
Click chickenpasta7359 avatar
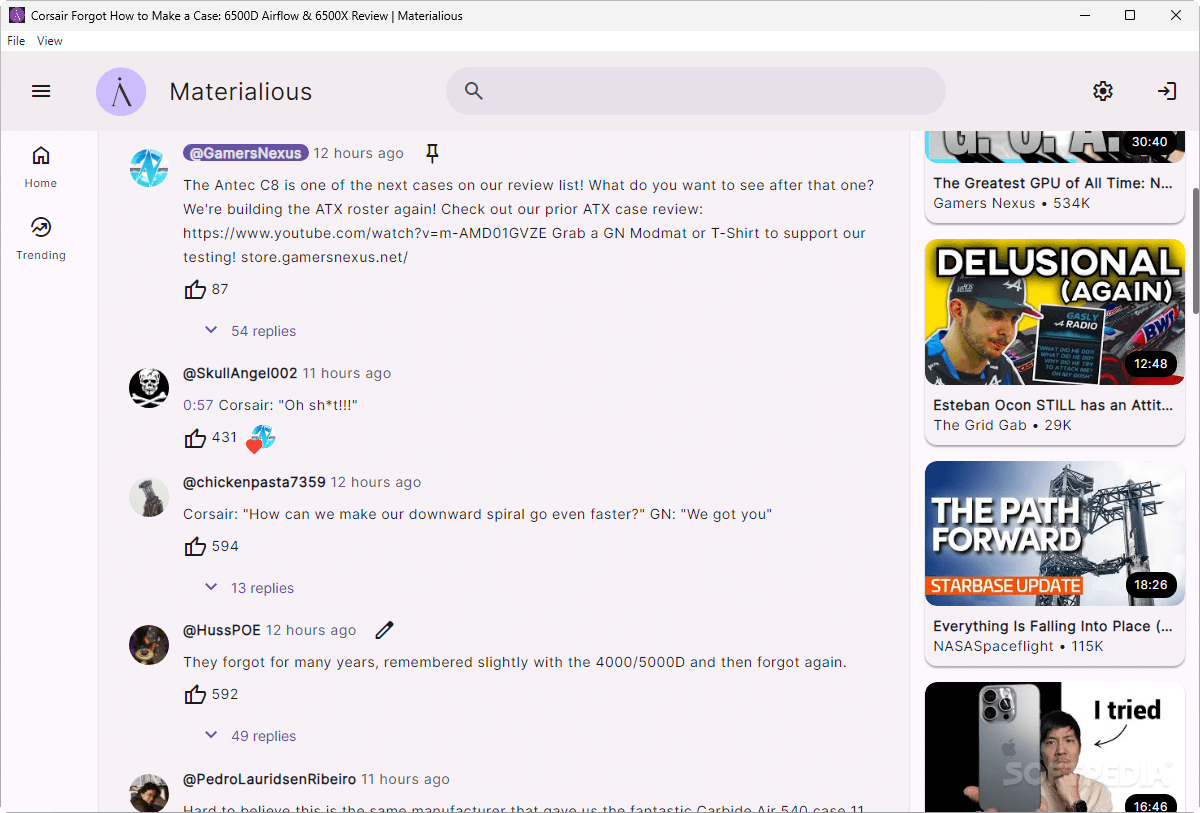pyautogui.click(x=149, y=497)
